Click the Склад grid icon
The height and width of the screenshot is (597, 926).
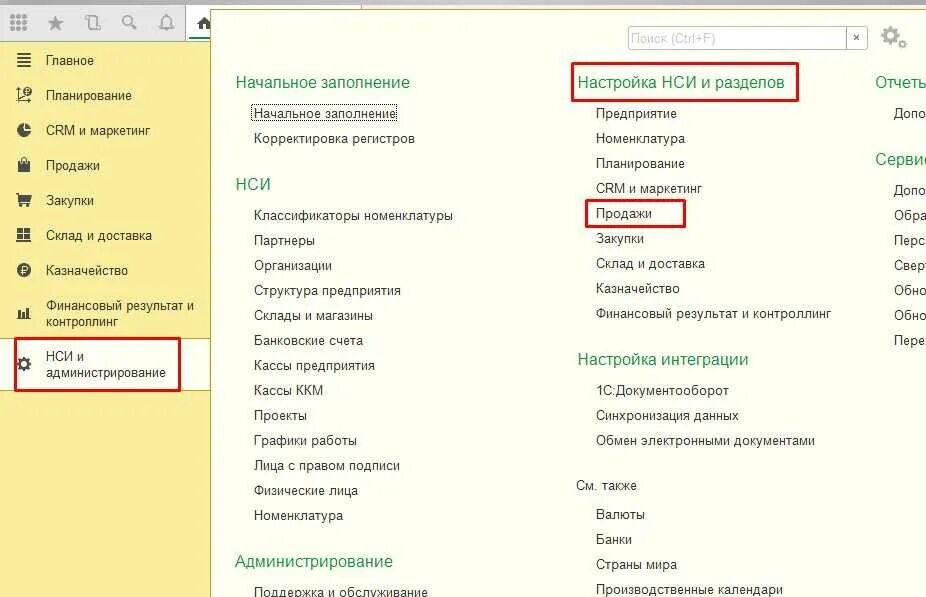point(24,235)
